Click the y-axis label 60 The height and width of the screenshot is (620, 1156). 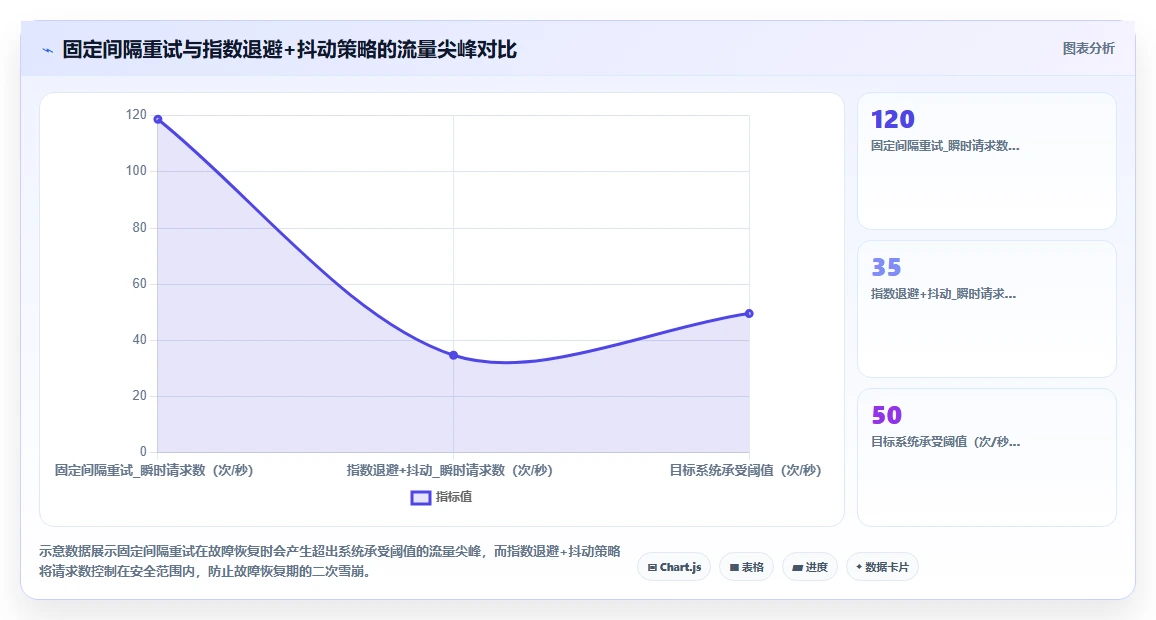coord(139,284)
